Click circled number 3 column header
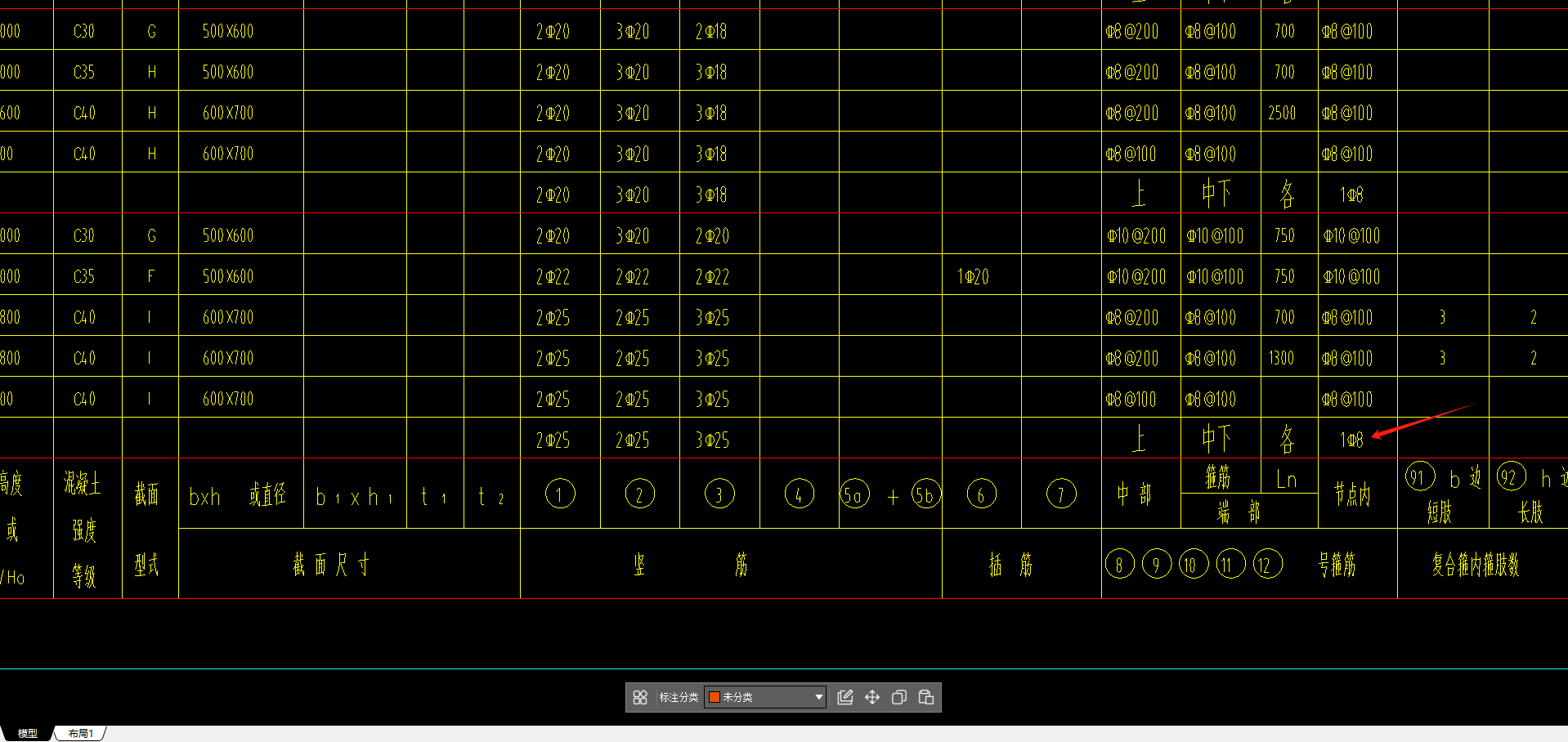 pyautogui.click(x=719, y=494)
